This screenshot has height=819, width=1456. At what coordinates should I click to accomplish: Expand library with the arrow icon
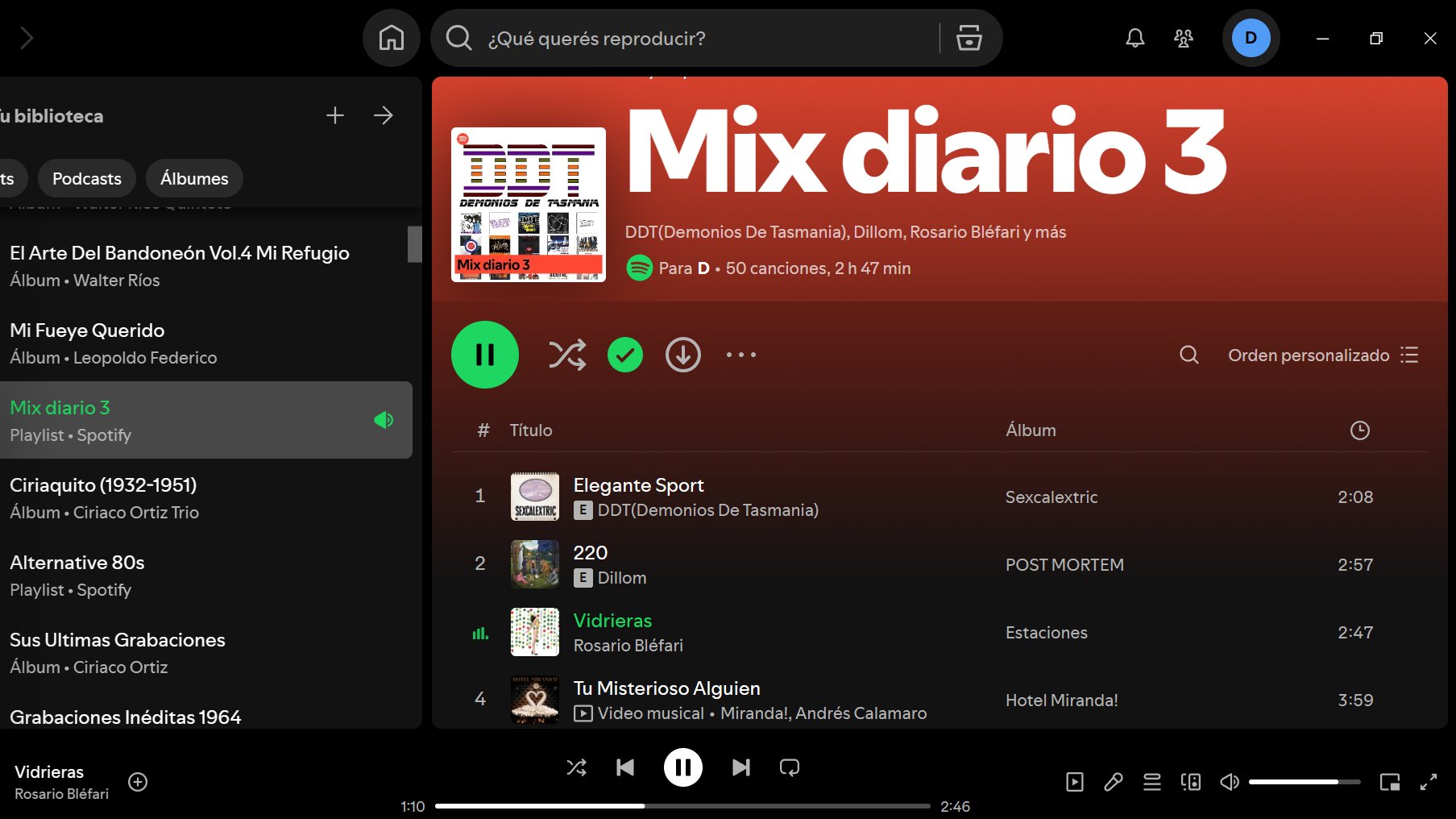(384, 115)
